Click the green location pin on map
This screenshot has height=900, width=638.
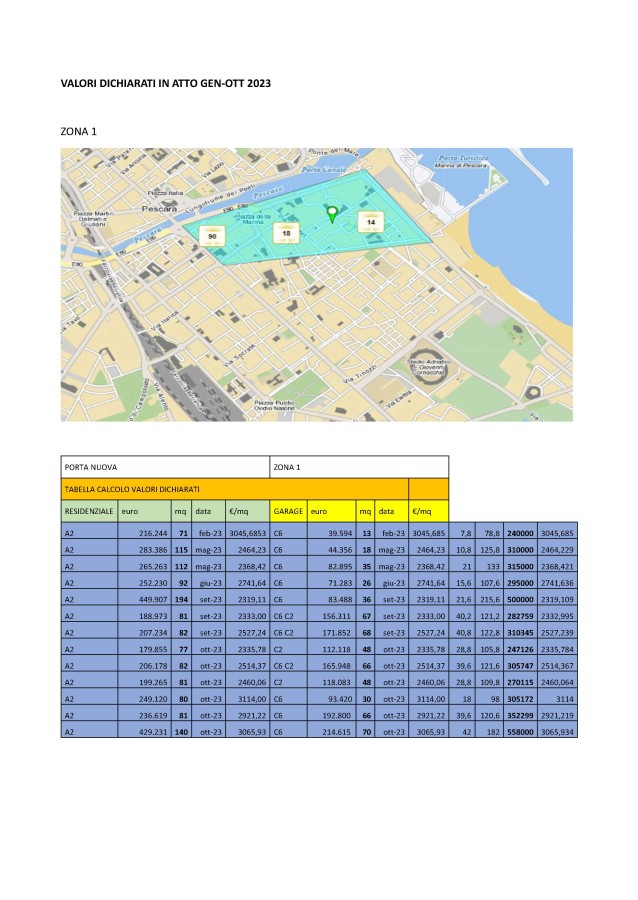coord(332,215)
